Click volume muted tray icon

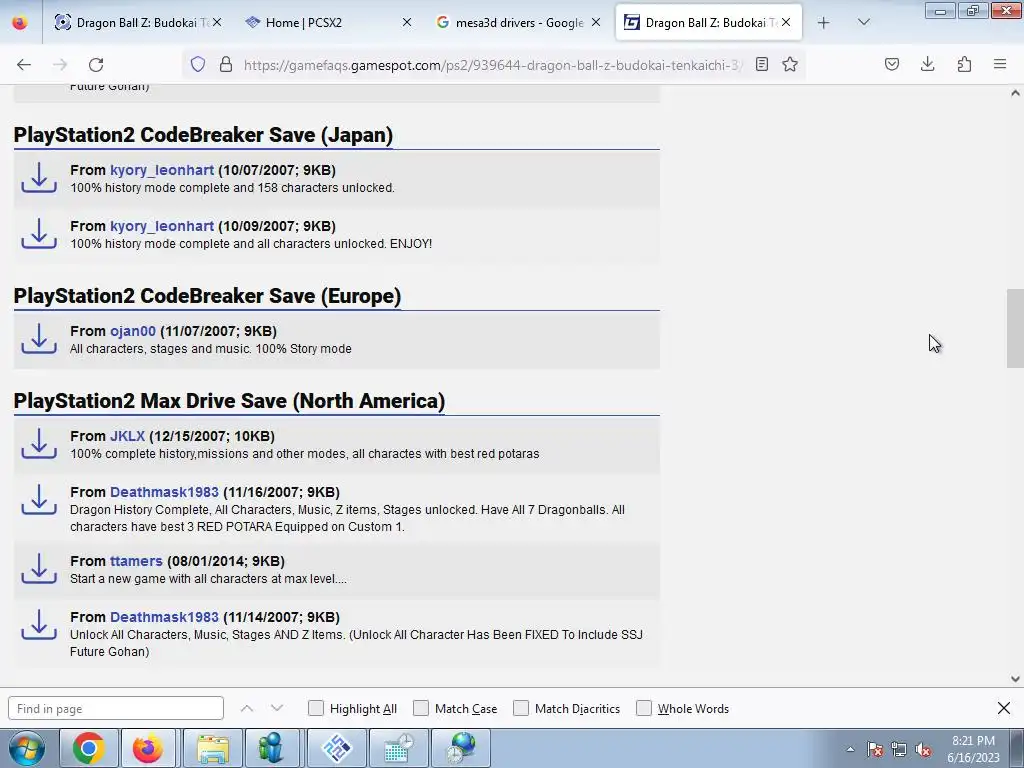point(923,750)
